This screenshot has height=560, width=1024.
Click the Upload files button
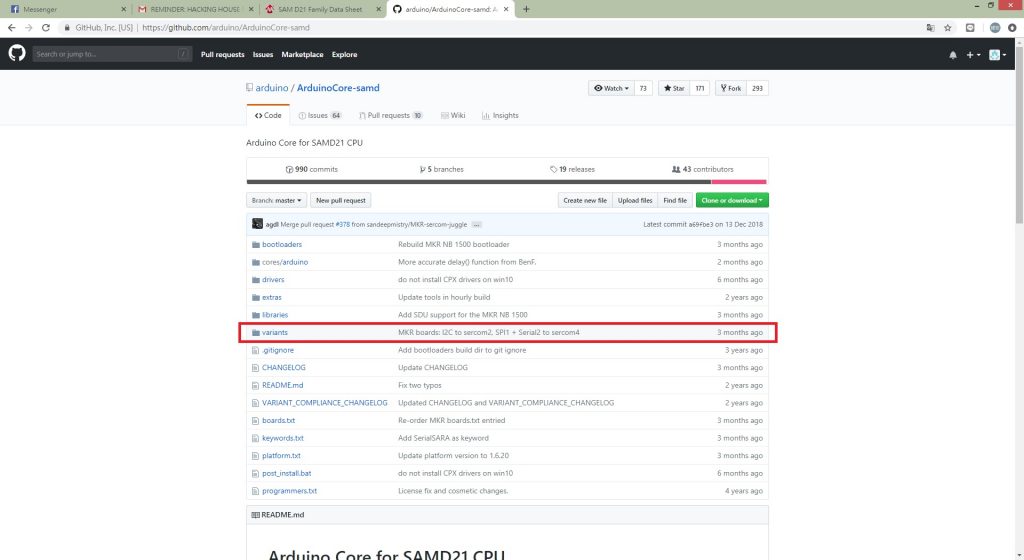pos(635,200)
